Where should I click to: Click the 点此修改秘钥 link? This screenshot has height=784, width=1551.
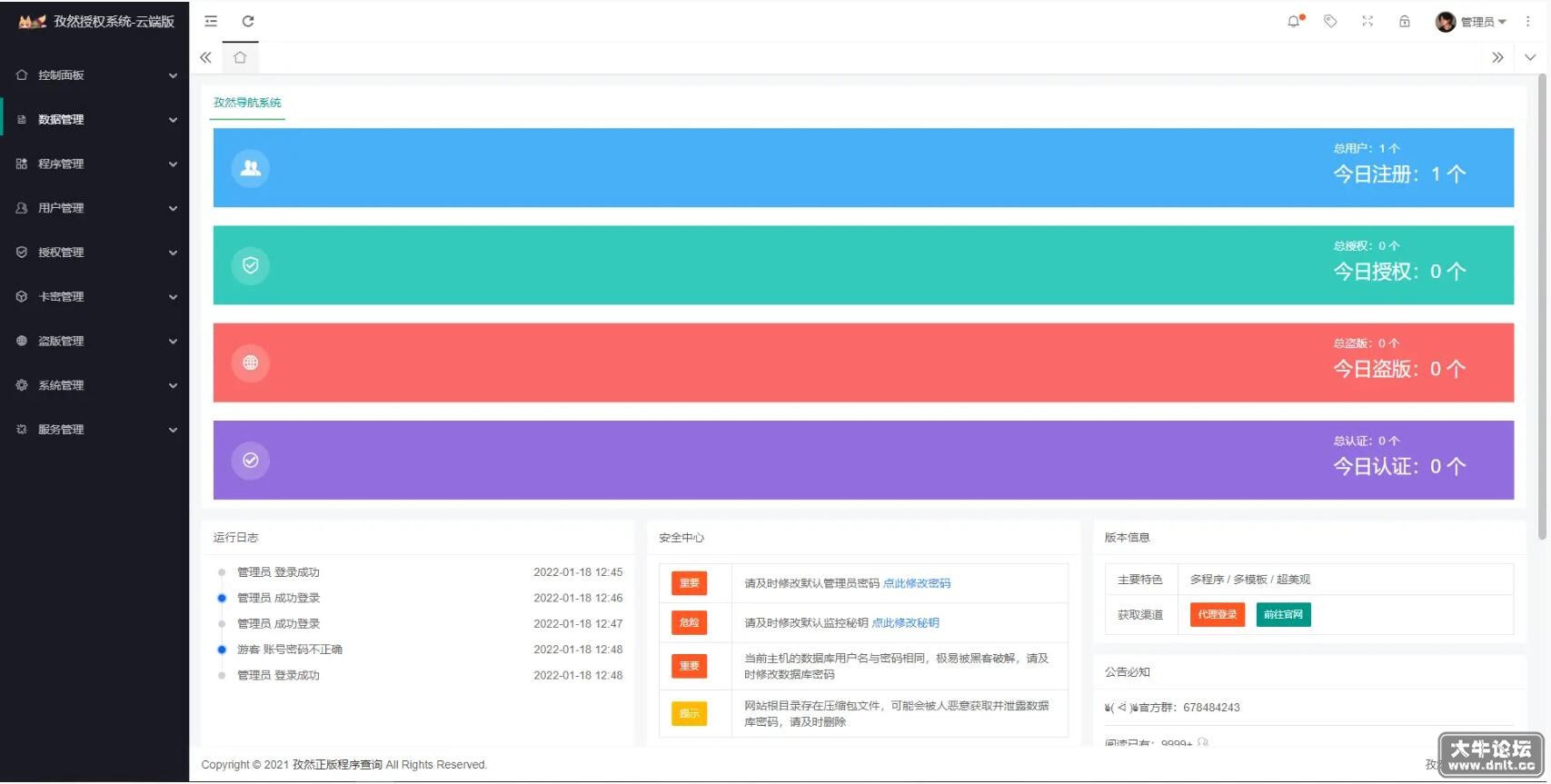(x=906, y=623)
